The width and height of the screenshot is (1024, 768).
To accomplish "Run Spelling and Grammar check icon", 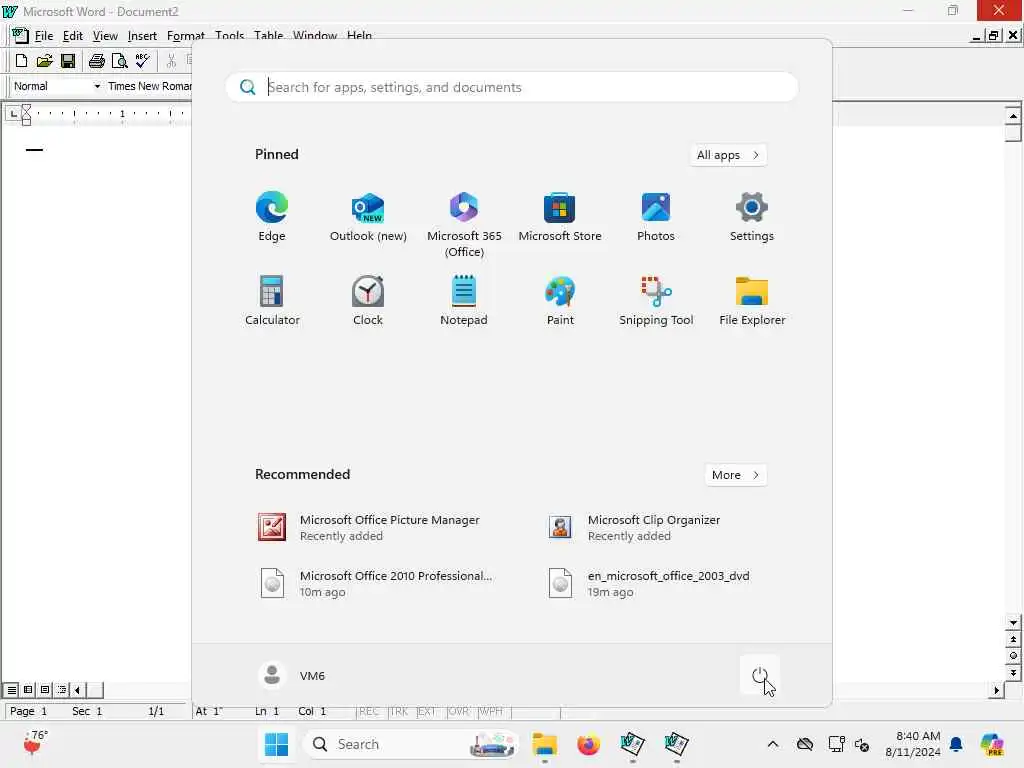I will pos(142,61).
